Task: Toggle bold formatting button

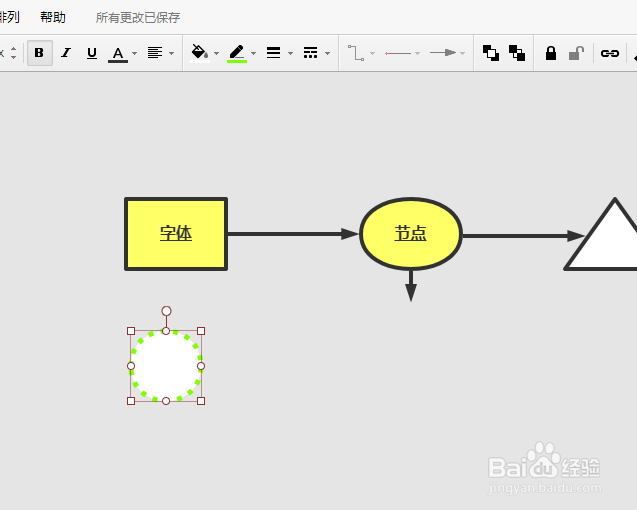Action: point(39,53)
